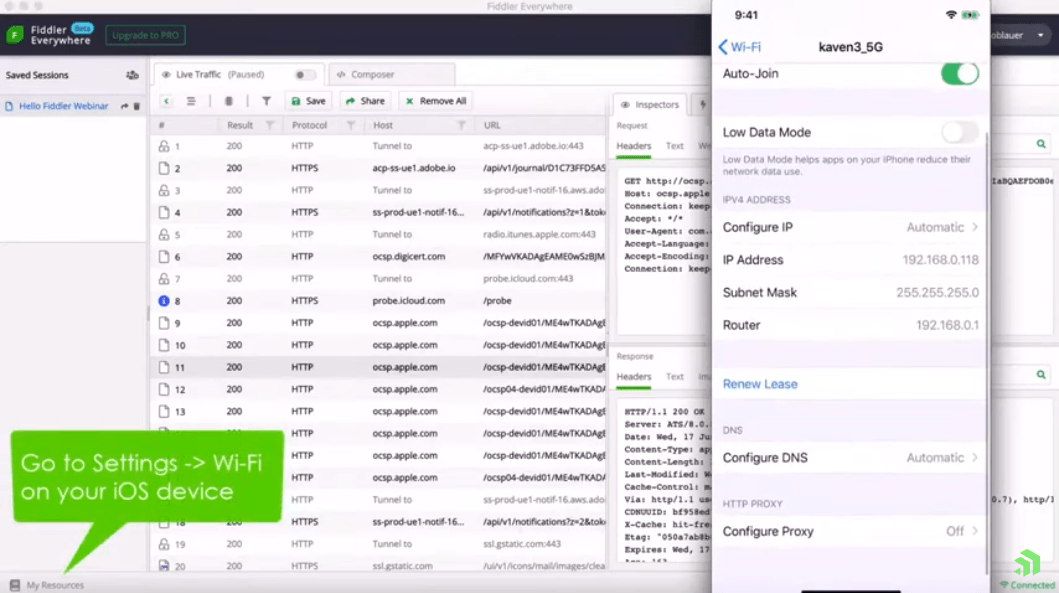Toggle the Live Traffic capture switch
Screen dimensions: 1059x593
304,74
